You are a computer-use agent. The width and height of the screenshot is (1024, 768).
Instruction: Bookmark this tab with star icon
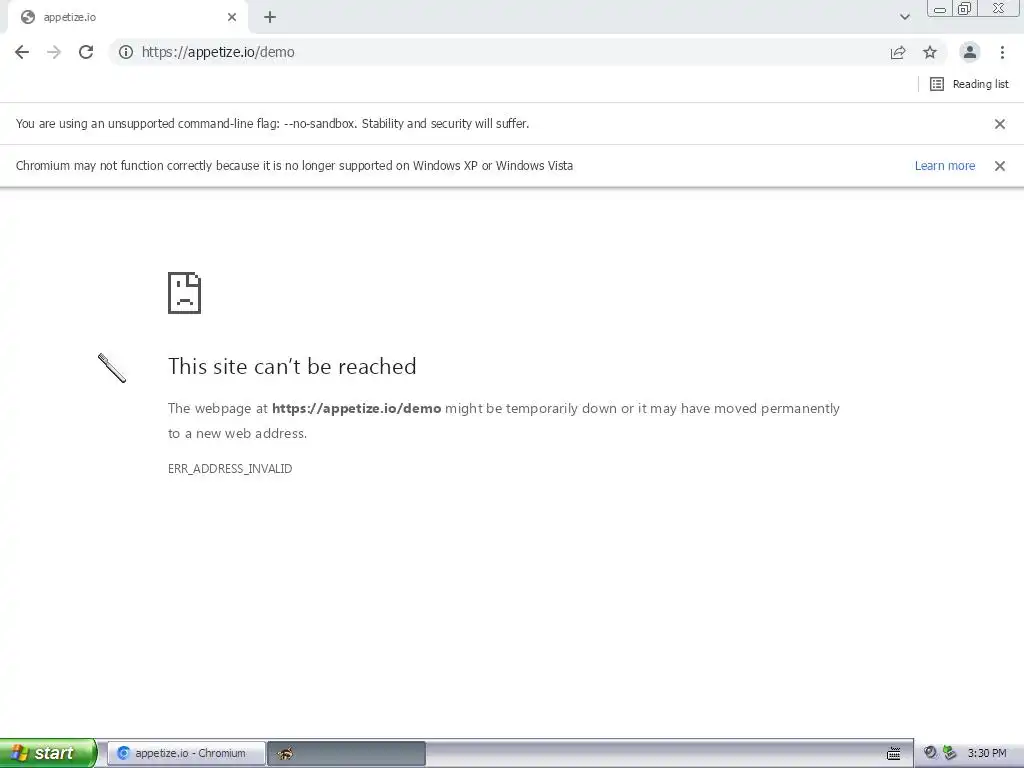(x=930, y=52)
